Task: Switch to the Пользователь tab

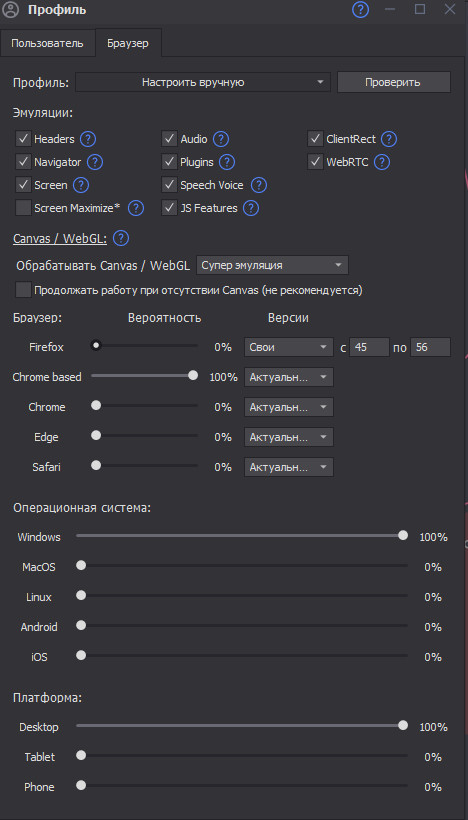Action: (47, 43)
